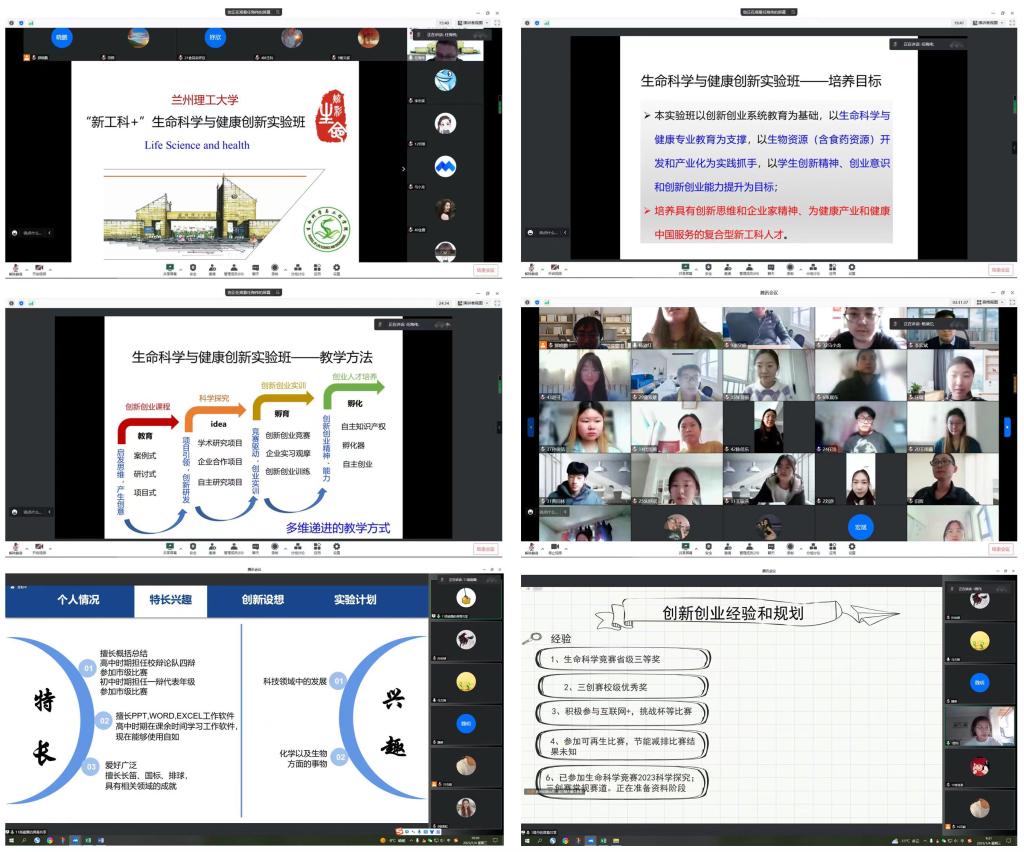Open Security shield in 兰州理工大学 slide meeting toolbar

click(x=192, y=268)
